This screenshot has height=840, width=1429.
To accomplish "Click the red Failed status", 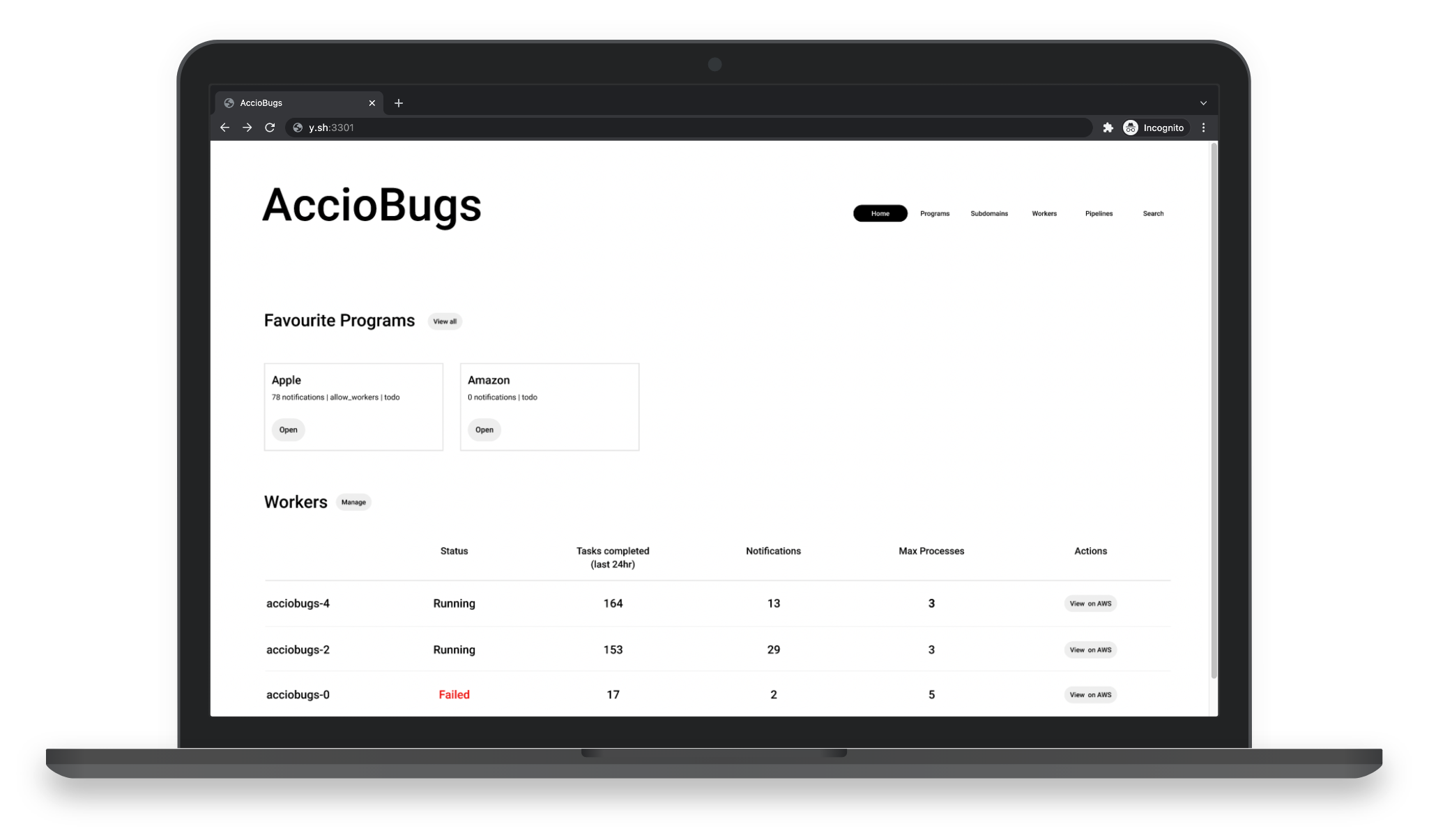I will tap(454, 694).
